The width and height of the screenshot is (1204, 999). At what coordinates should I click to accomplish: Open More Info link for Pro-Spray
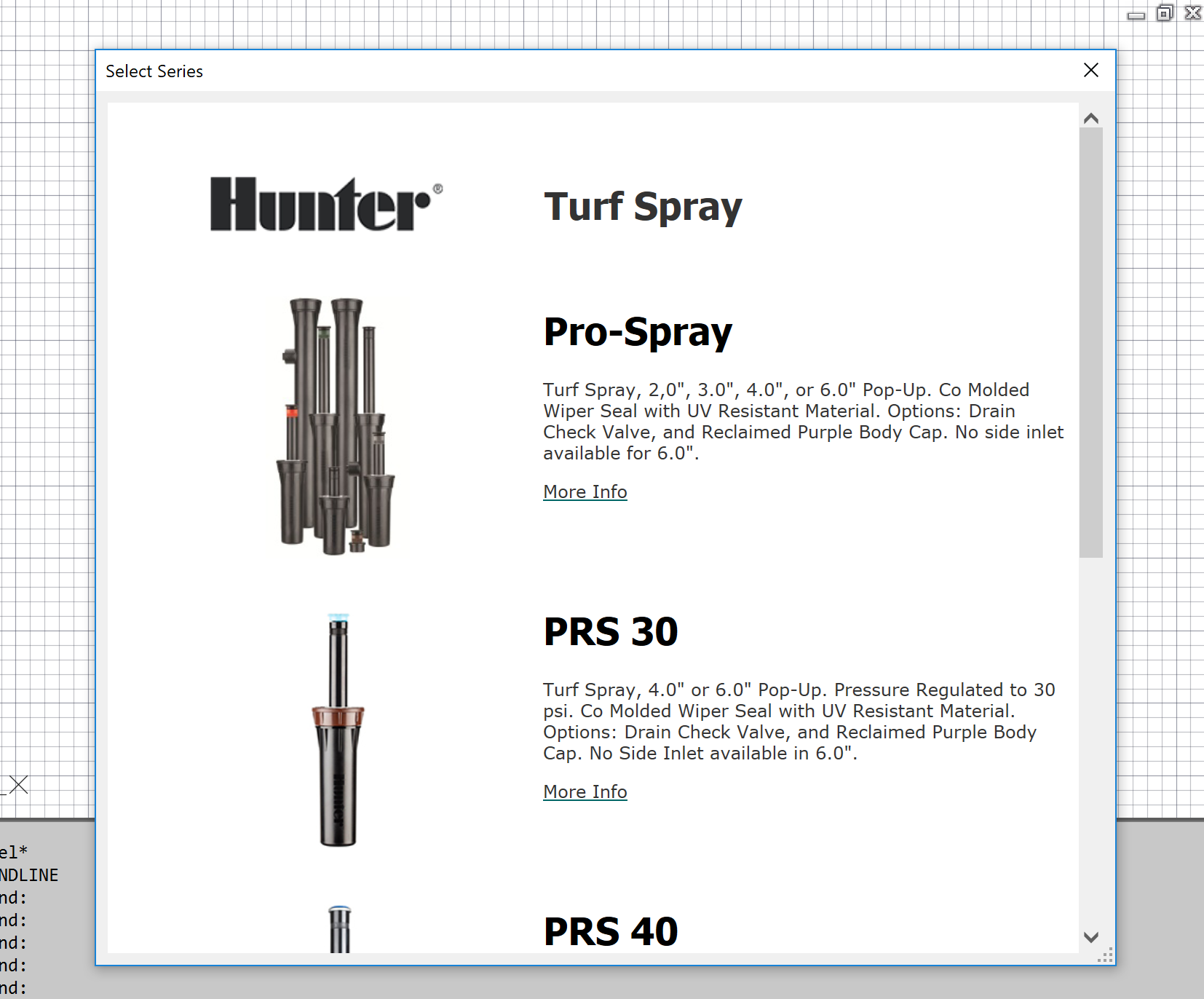pyautogui.click(x=585, y=492)
